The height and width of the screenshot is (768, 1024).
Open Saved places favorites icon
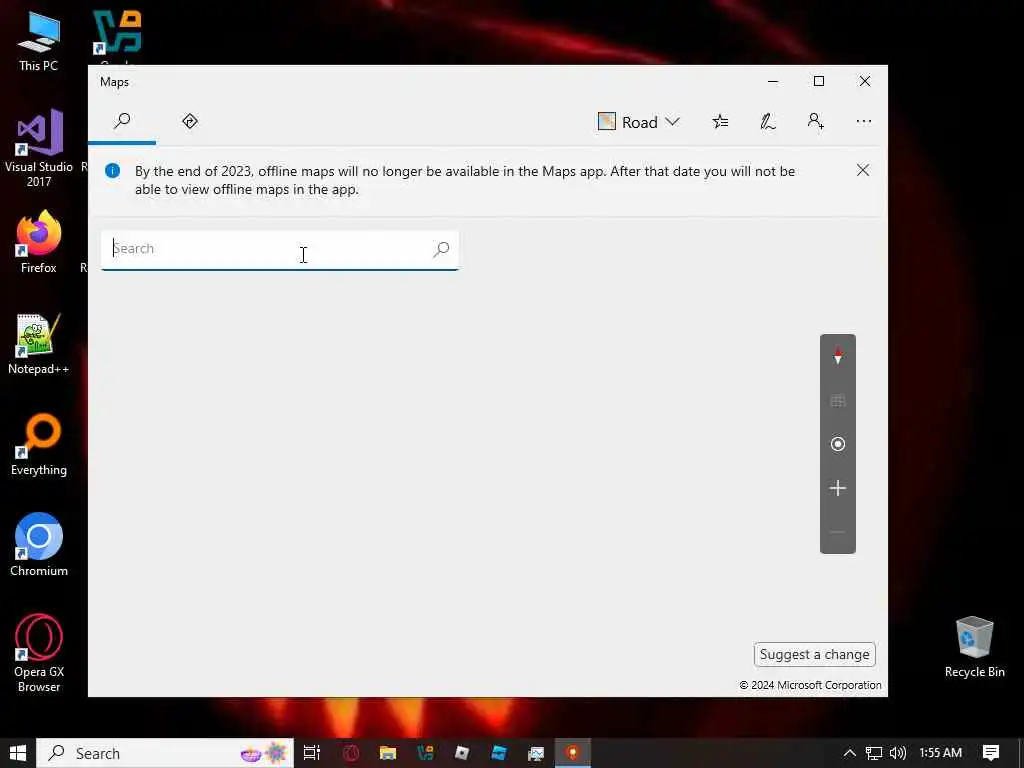click(720, 121)
